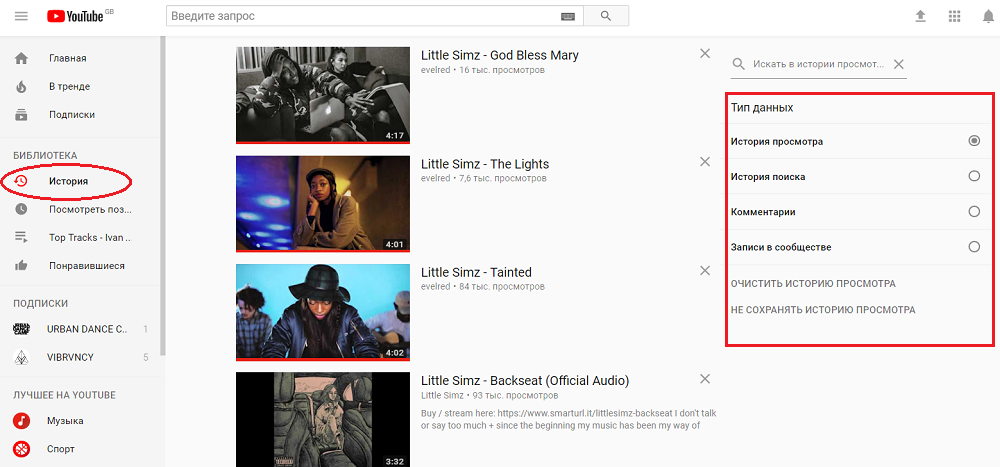Open the YouTube apps grid
The height and width of the screenshot is (467, 1000).
click(x=954, y=17)
